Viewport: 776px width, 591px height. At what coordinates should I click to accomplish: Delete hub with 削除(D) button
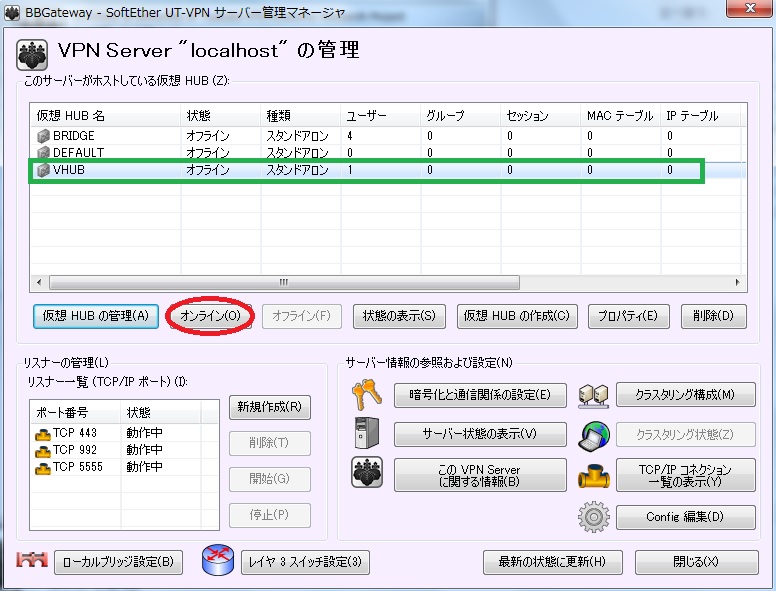point(714,316)
